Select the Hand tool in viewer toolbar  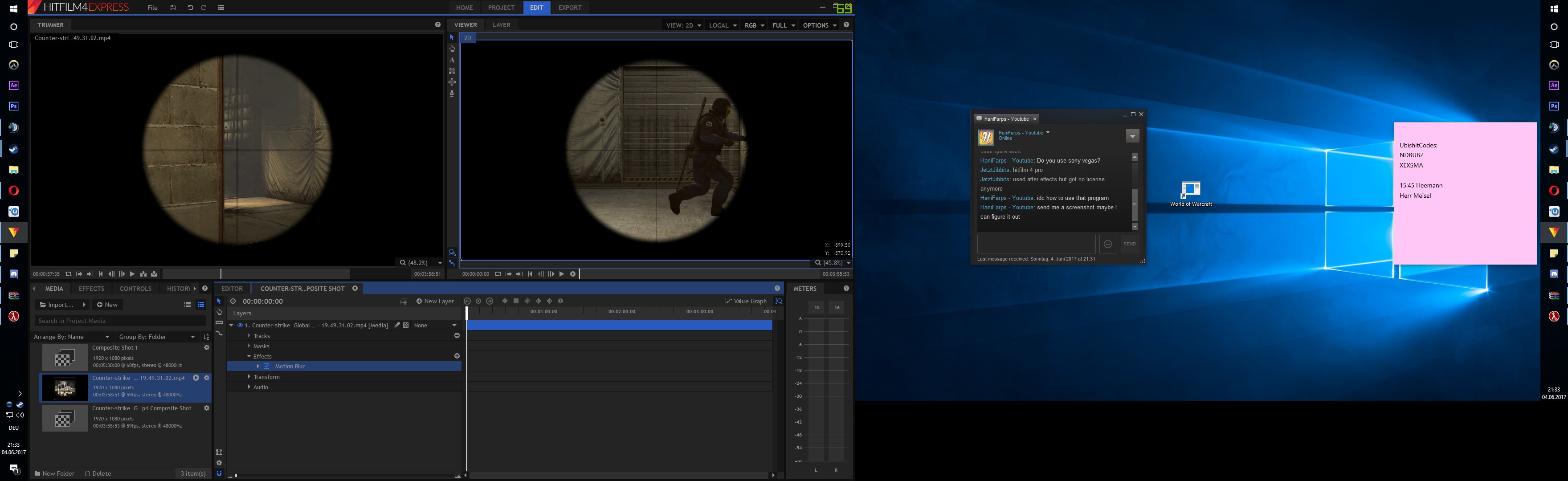tap(452, 49)
